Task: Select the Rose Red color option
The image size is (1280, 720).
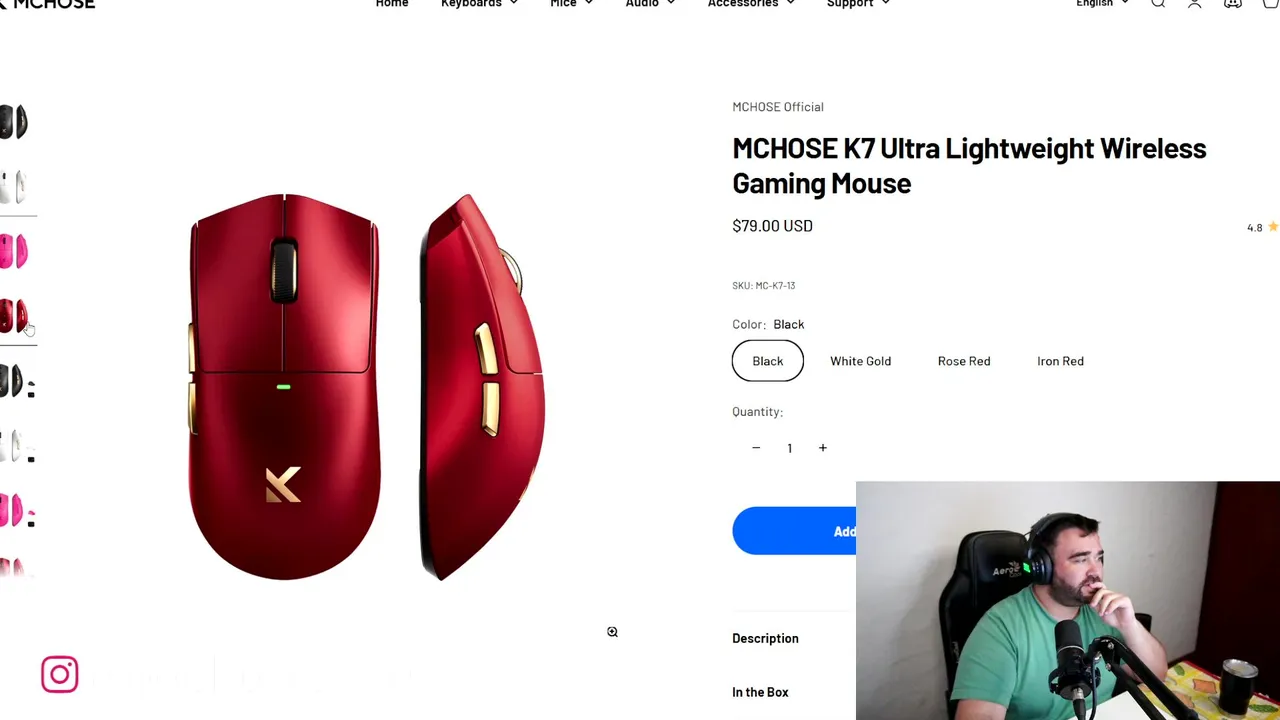Action: point(964,361)
